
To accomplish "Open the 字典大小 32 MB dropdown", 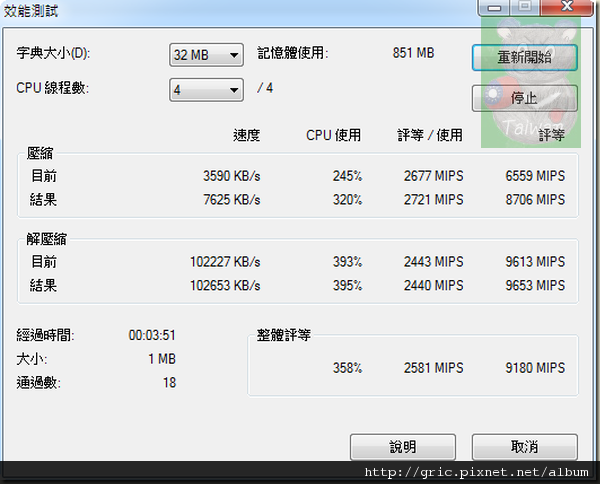I will point(206,55).
